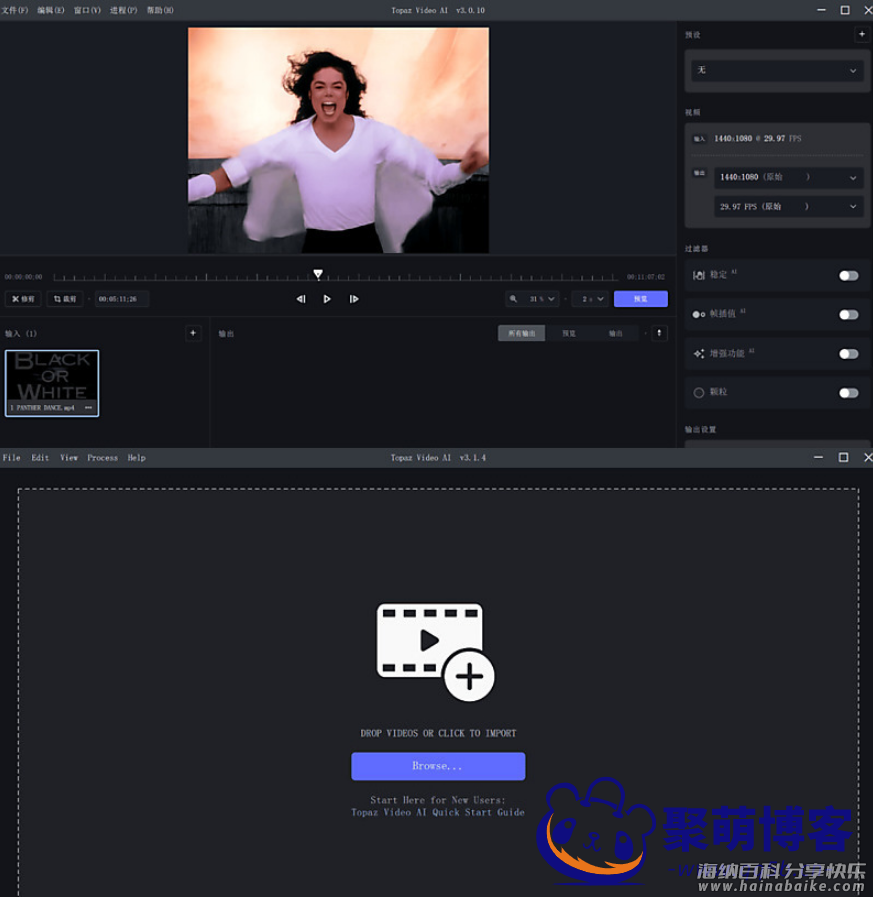873x897 pixels.
Task: Enable the 颗粒 grain switch
Action: click(848, 392)
